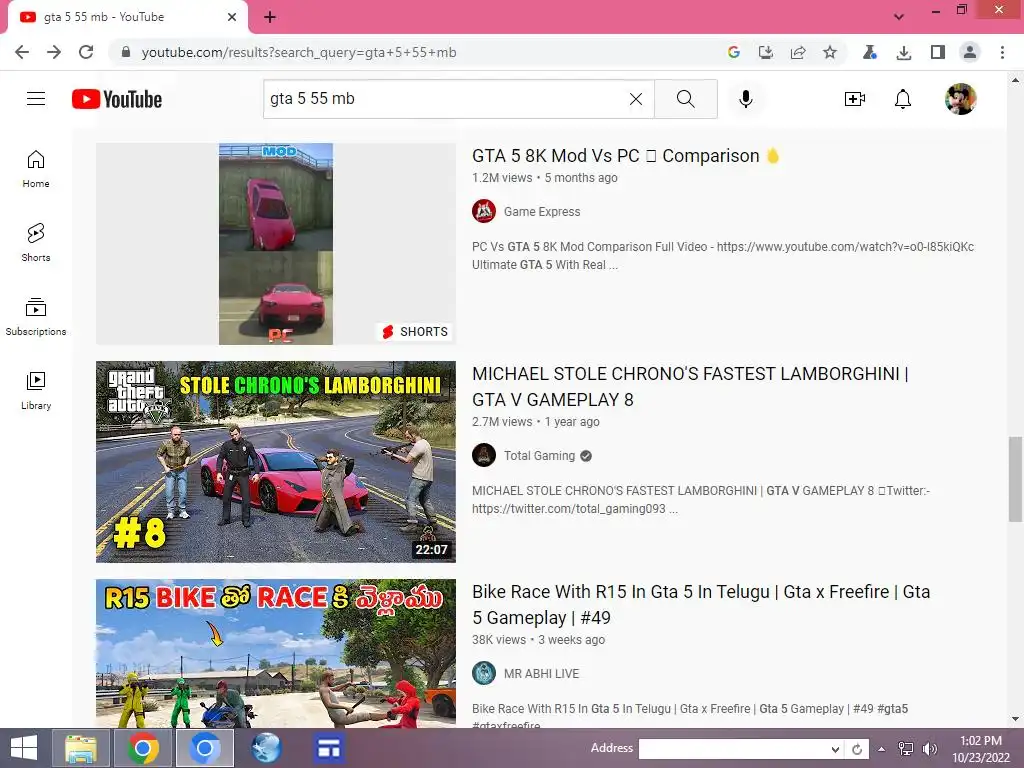Click the scrollbar up arrow

pos(1015,80)
